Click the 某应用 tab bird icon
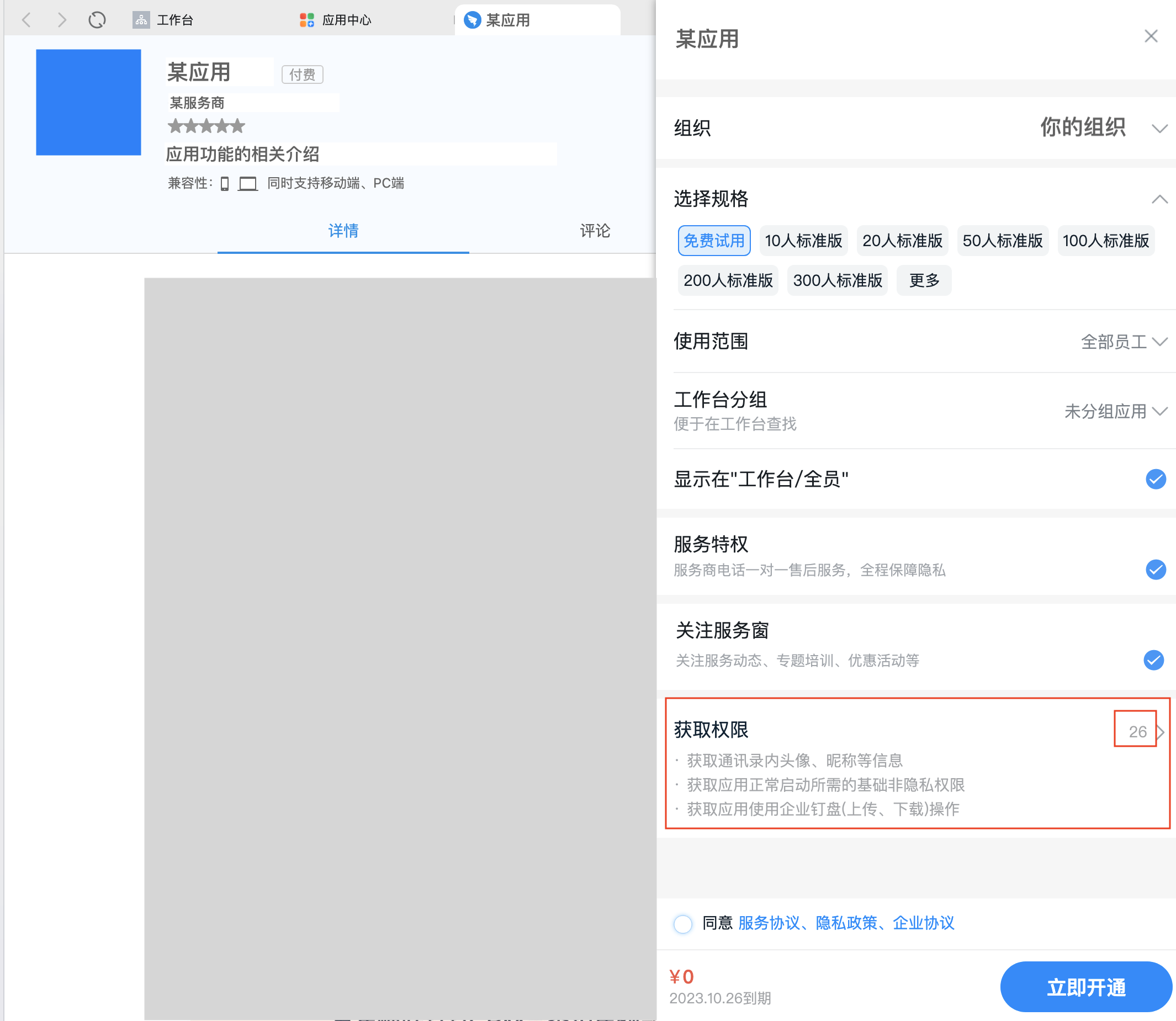Screen dimensions: 1176x1021 point(472,20)
